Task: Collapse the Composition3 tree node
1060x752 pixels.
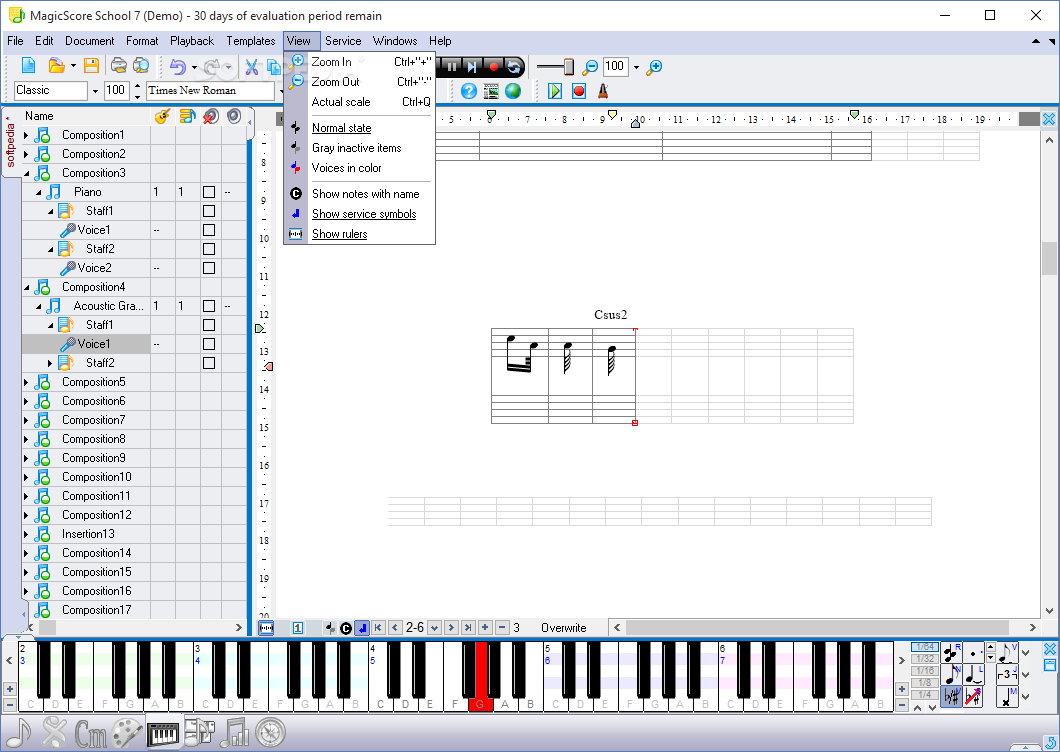Action: pos(26,173)
